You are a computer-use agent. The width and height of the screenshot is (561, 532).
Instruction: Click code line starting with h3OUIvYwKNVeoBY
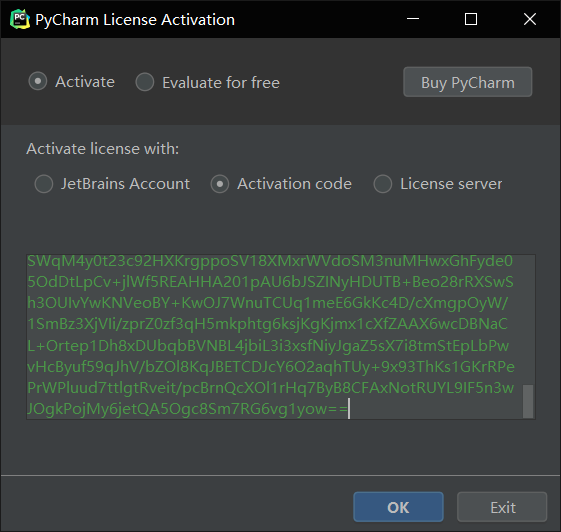click(268, 303)
